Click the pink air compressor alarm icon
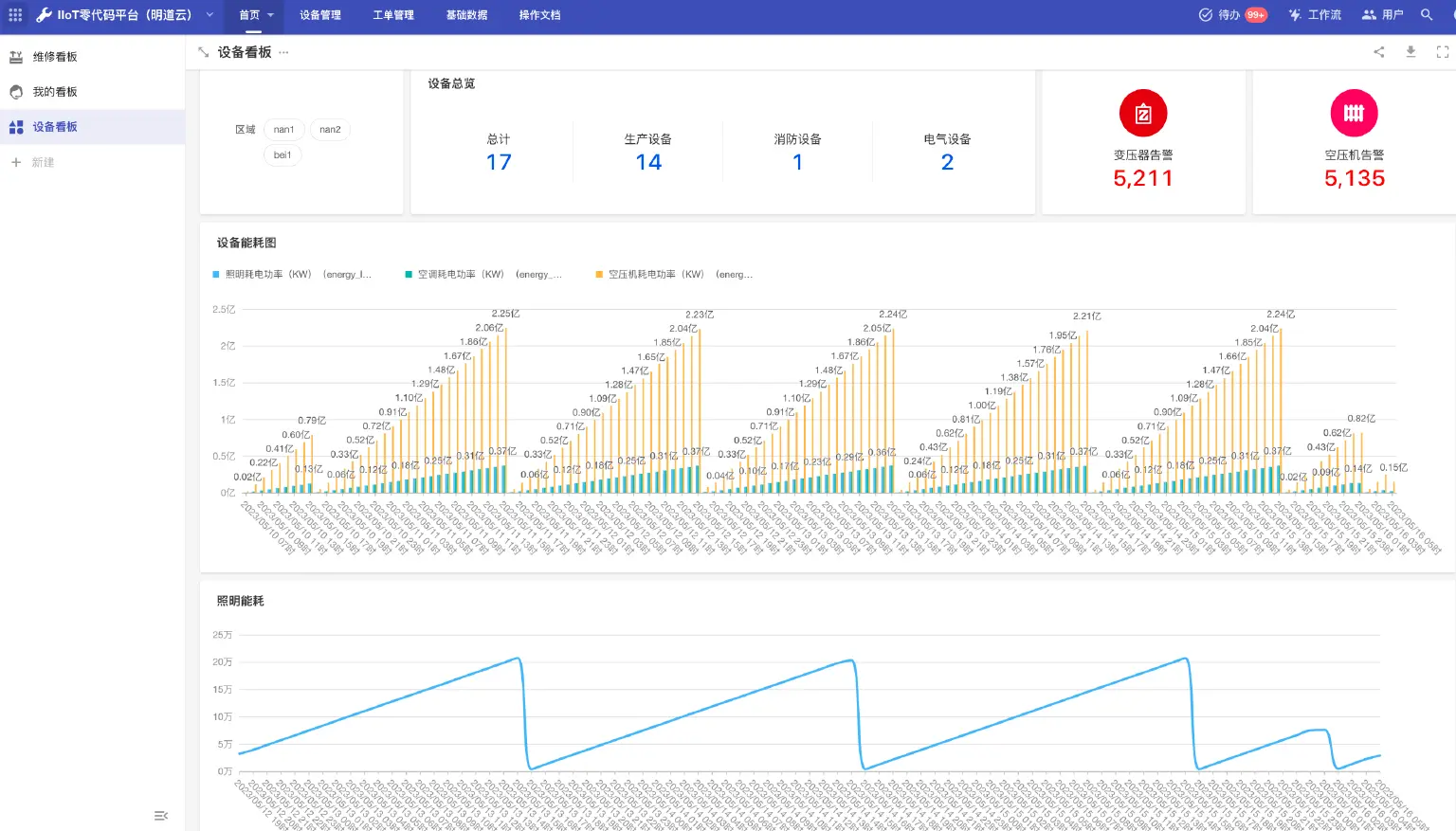Image resolution: width=1456 pixels, height=831 pixels. click(1354, 114)
